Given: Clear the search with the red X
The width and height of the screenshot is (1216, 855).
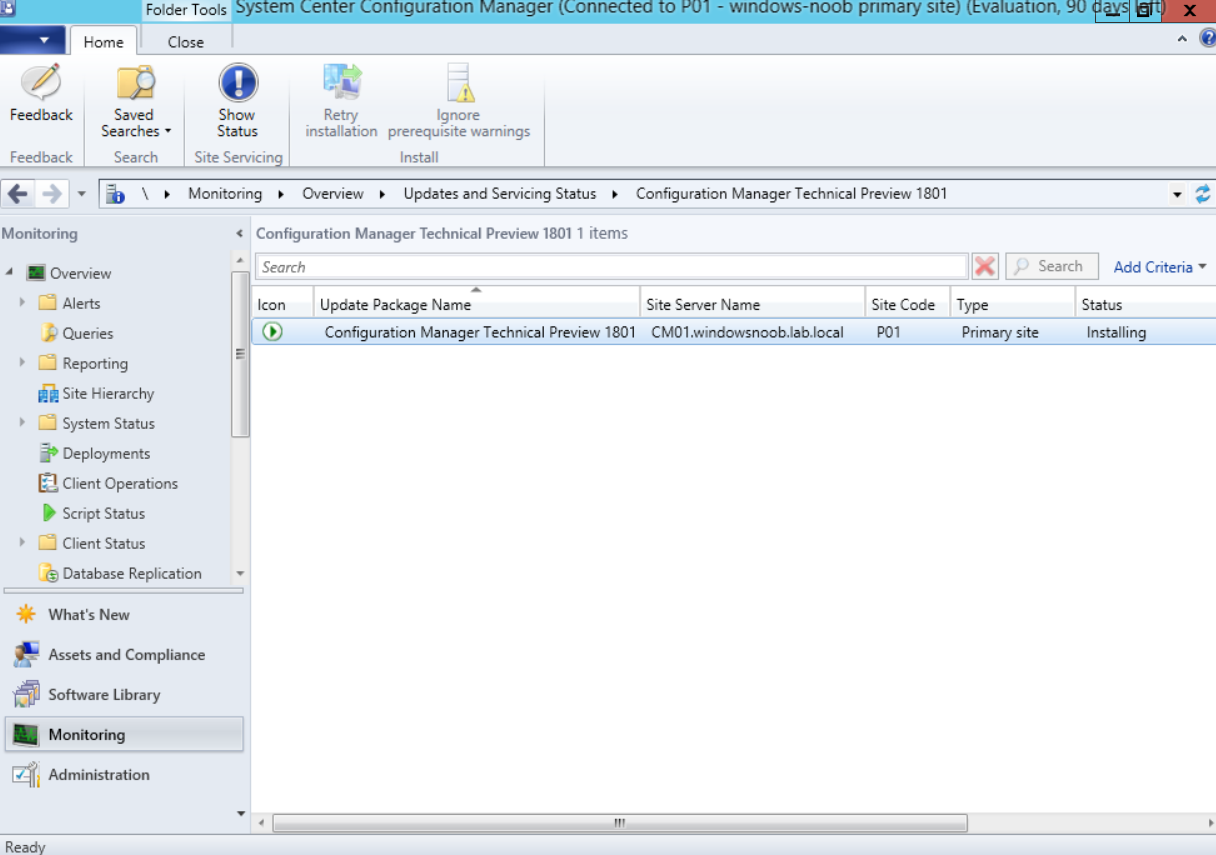Looking at the screenshot, I should point(985,267).
